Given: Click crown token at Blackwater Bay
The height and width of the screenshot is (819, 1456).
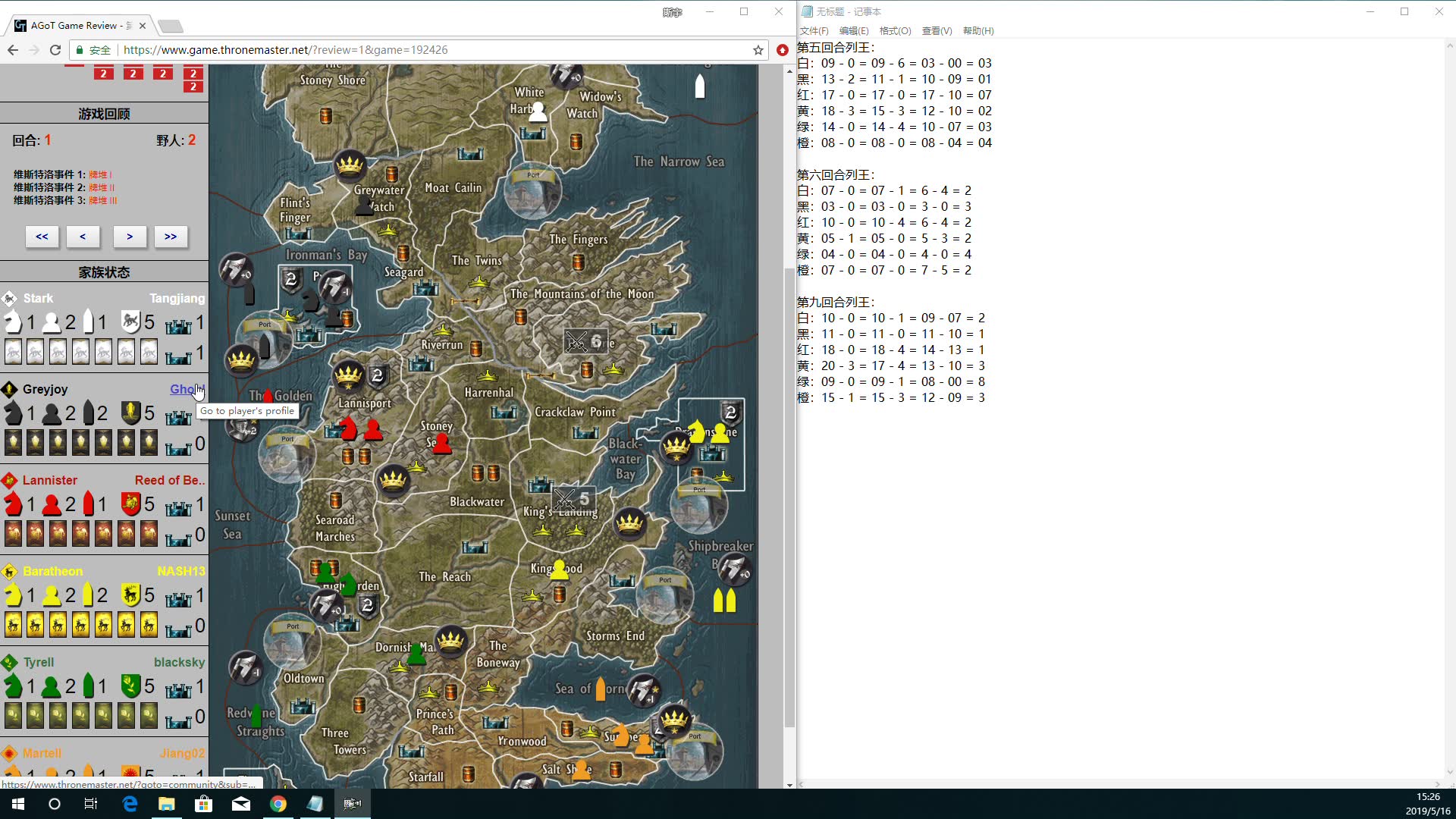Looking at the screenshot, I should [630, 522].
